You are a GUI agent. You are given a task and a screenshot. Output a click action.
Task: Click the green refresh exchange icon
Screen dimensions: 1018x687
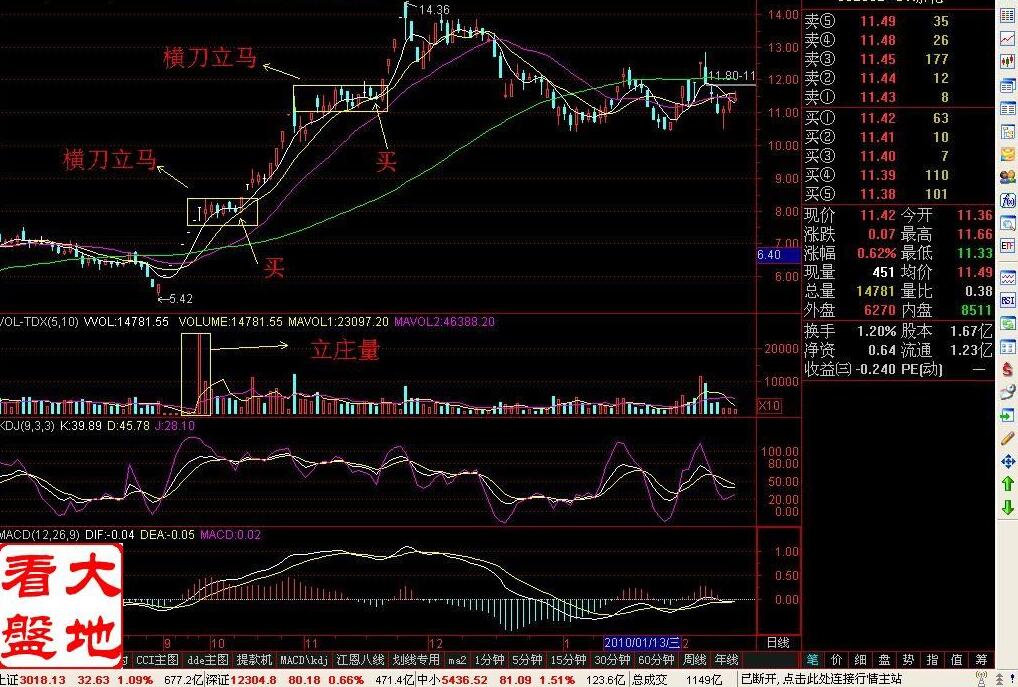1008,323
